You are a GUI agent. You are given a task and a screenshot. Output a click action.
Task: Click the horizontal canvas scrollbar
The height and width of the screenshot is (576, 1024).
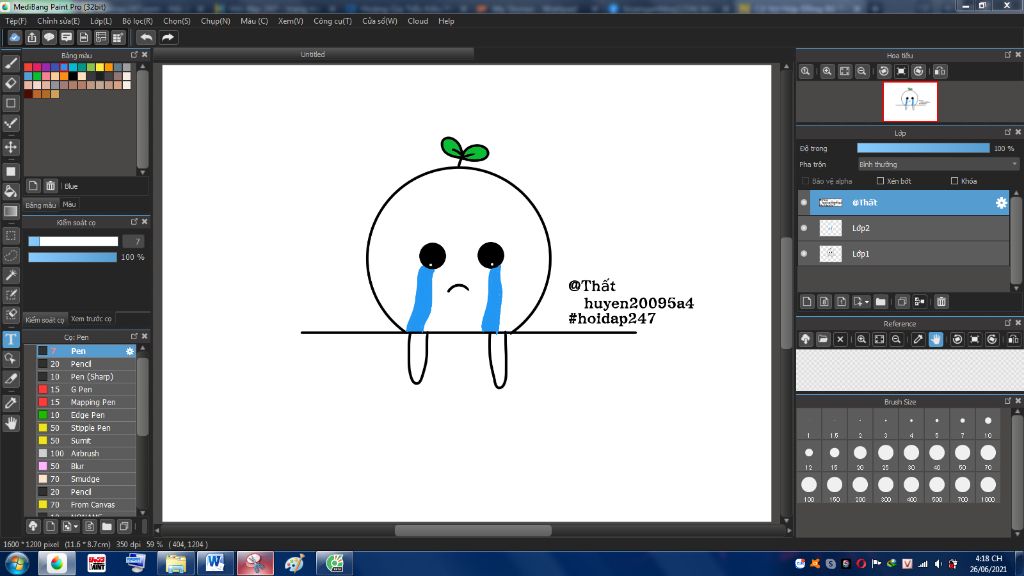(473, 530)
